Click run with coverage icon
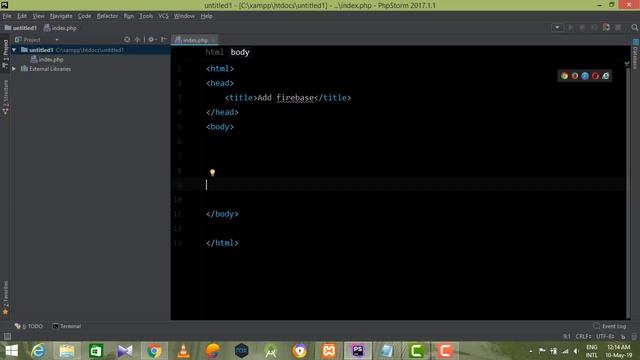640x360 pixels. (594, 27)
